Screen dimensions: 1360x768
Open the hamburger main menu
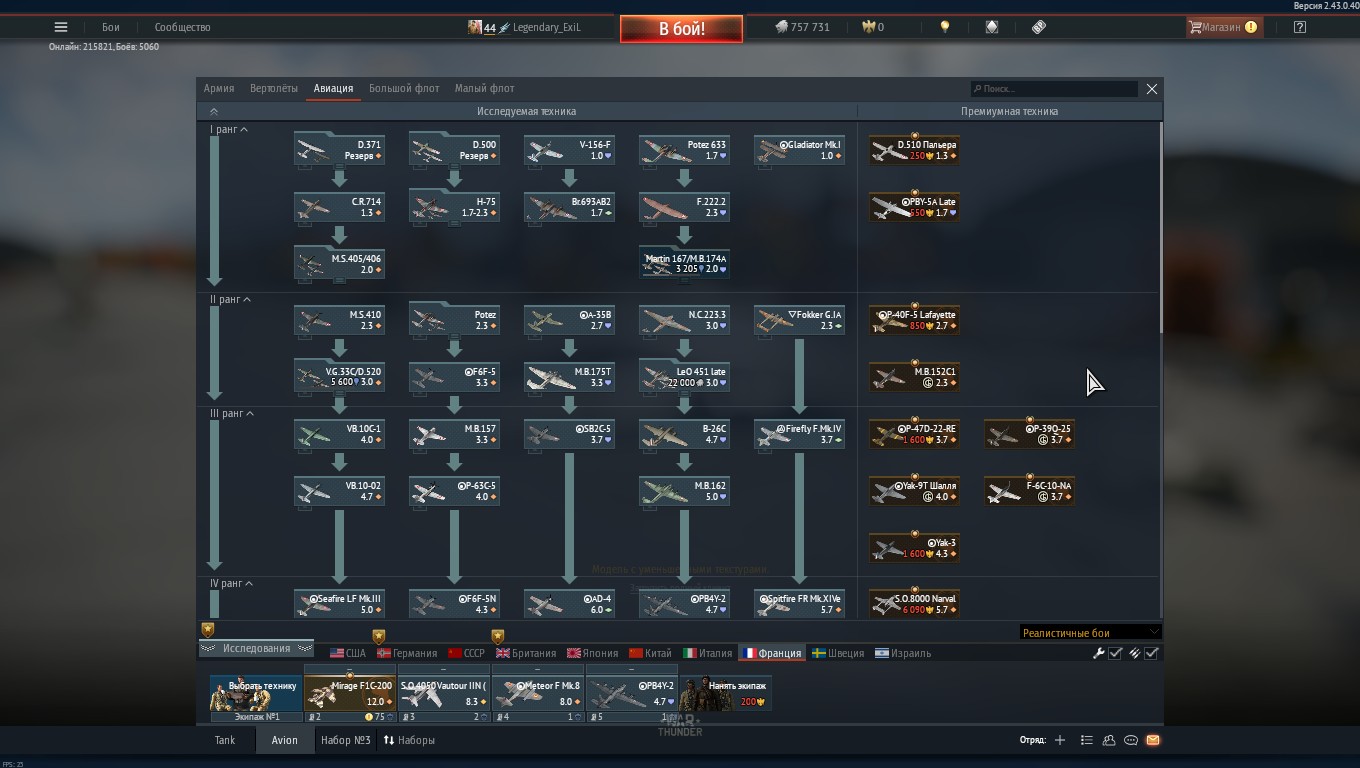tap(61, 27)
